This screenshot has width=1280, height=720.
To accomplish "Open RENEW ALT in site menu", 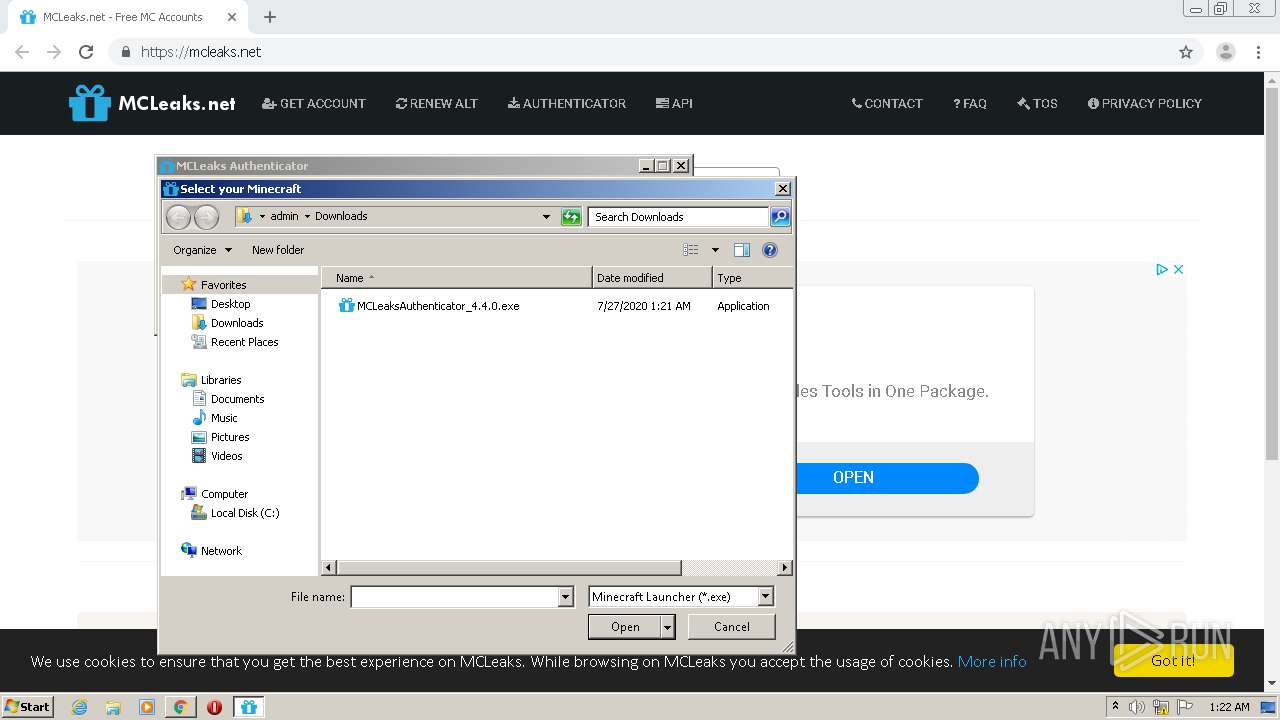I will click(x=437, y=103).
